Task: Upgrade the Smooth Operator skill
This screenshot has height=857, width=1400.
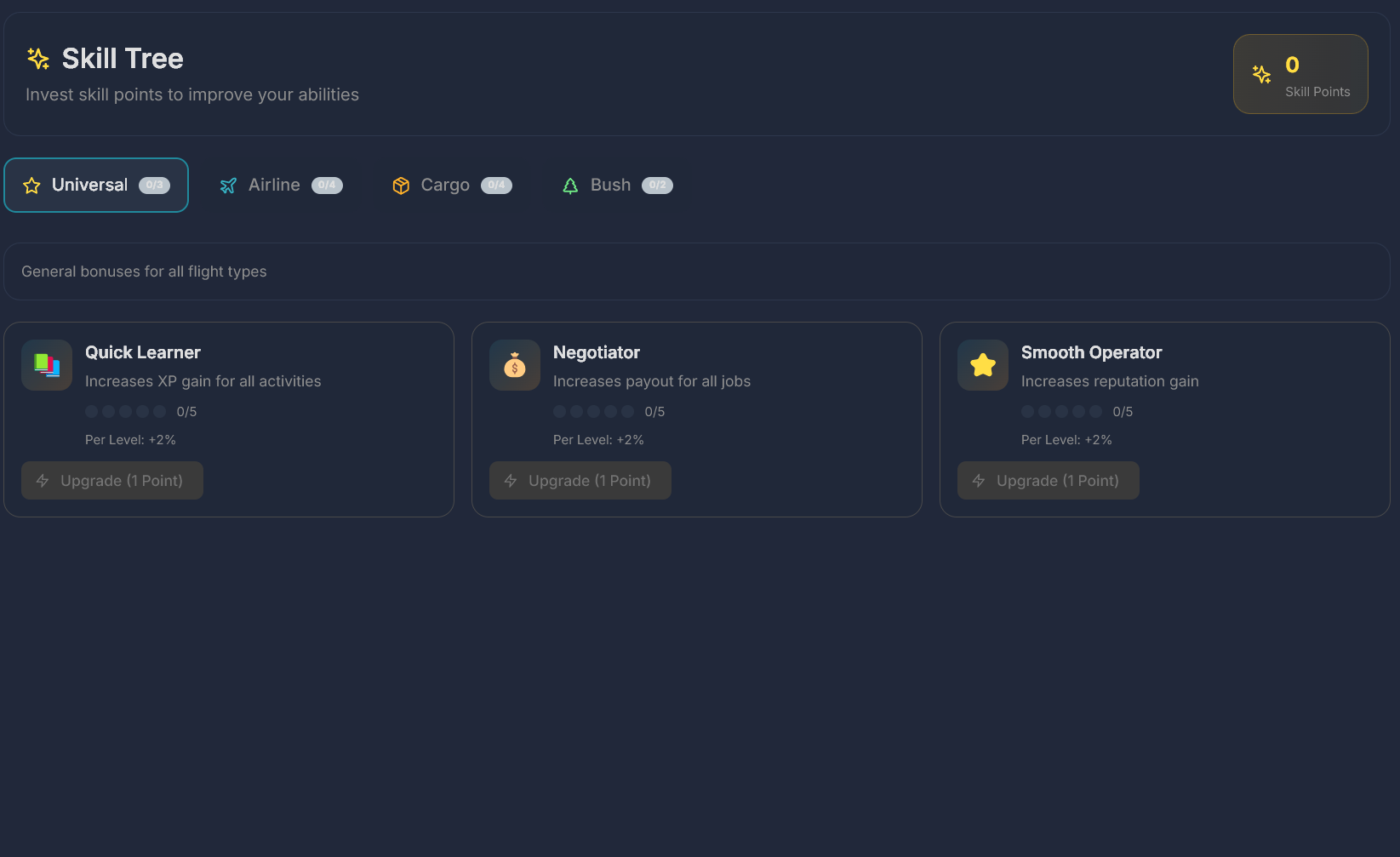Action: (1049, 481)
